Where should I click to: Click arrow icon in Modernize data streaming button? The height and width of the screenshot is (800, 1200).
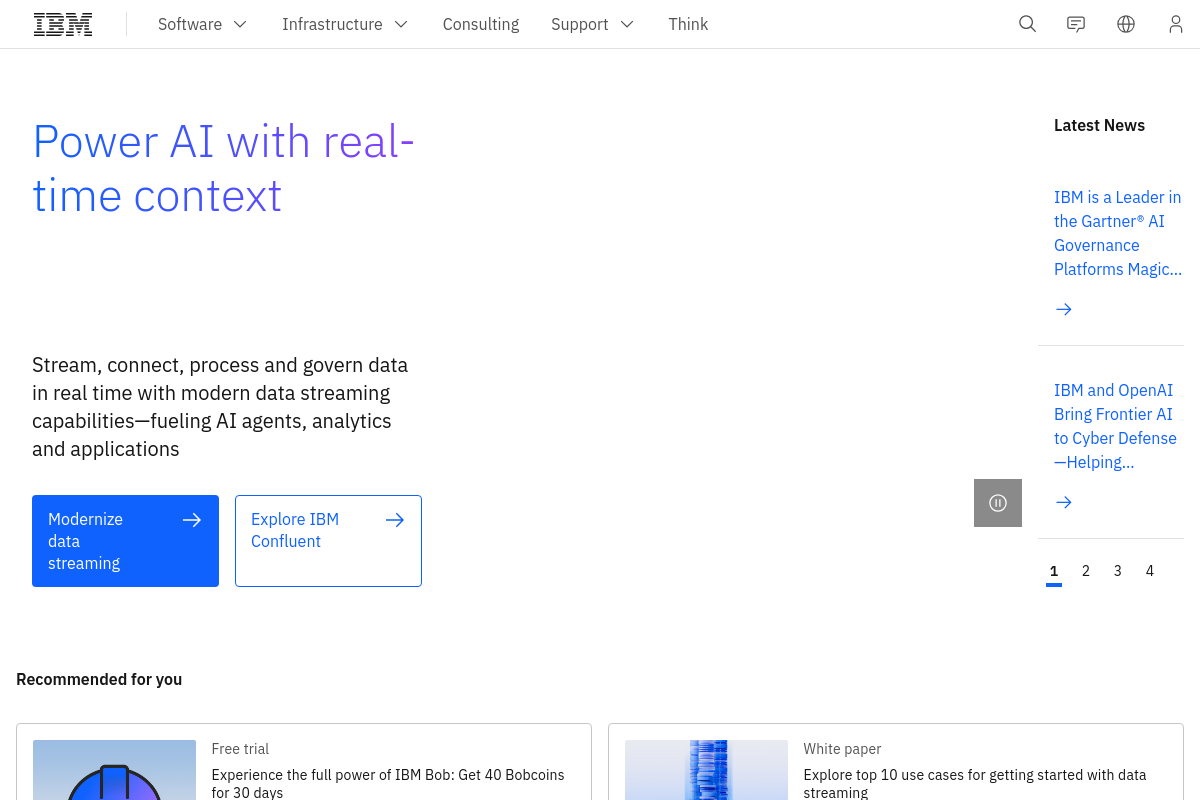click(192, 520)
